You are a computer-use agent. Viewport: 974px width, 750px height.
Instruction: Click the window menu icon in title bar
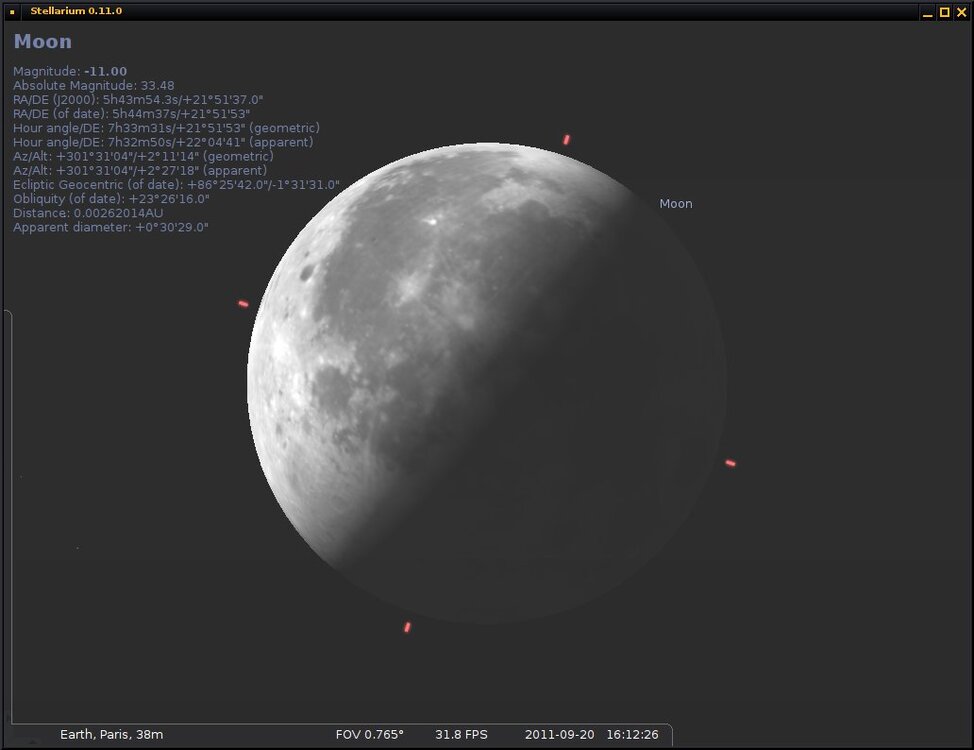[12, 11]
